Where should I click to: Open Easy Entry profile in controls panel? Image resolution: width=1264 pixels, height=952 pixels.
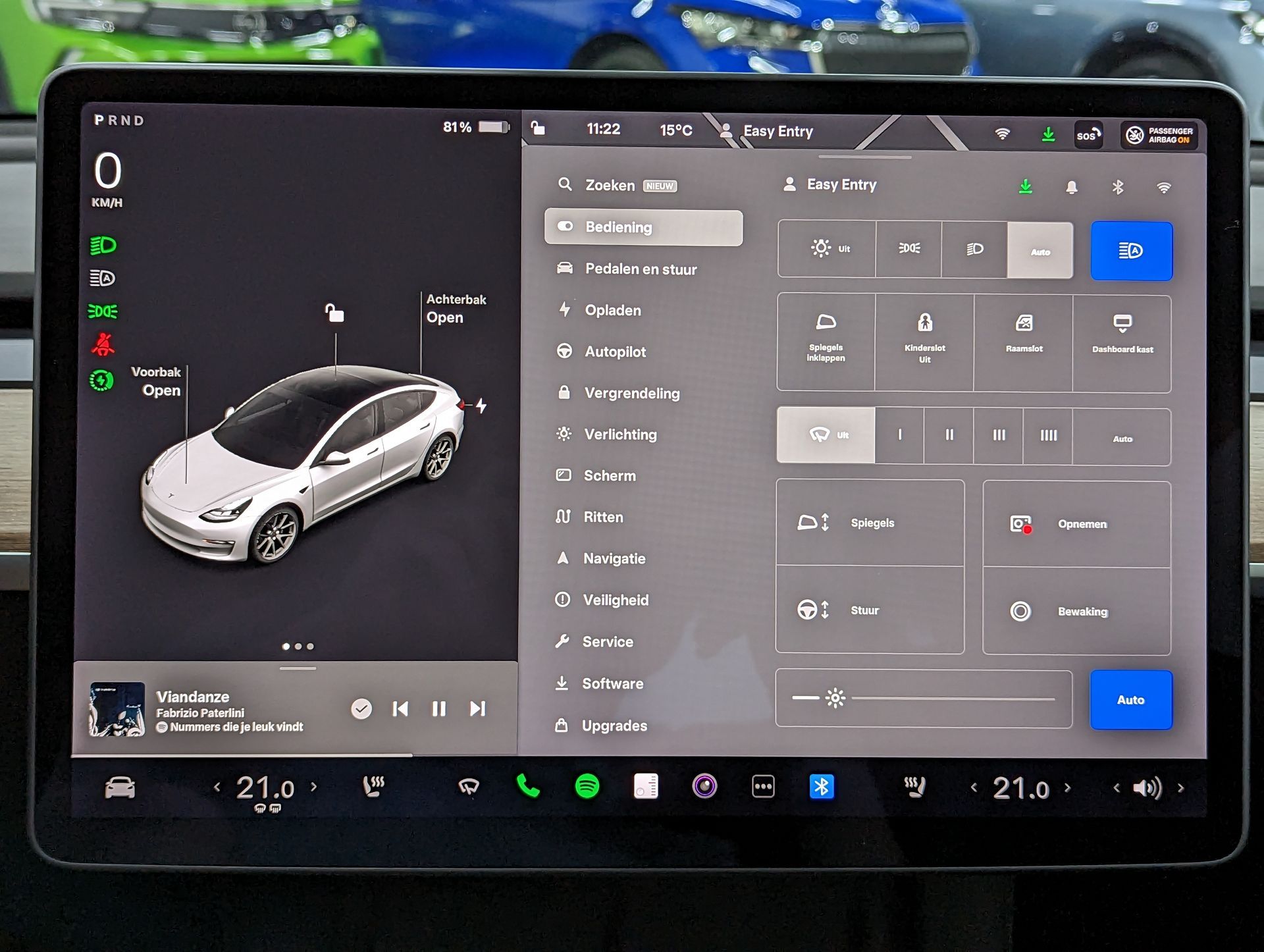click(x=830, y=185)
